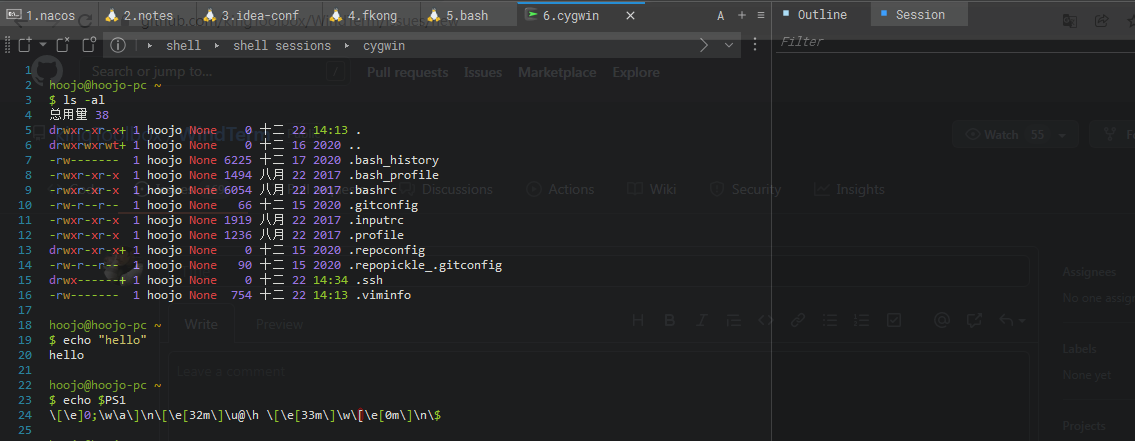This screenshot has height=441, width=1135.
Task: Add a new tab with the plus icon
Action: [741, 15]
